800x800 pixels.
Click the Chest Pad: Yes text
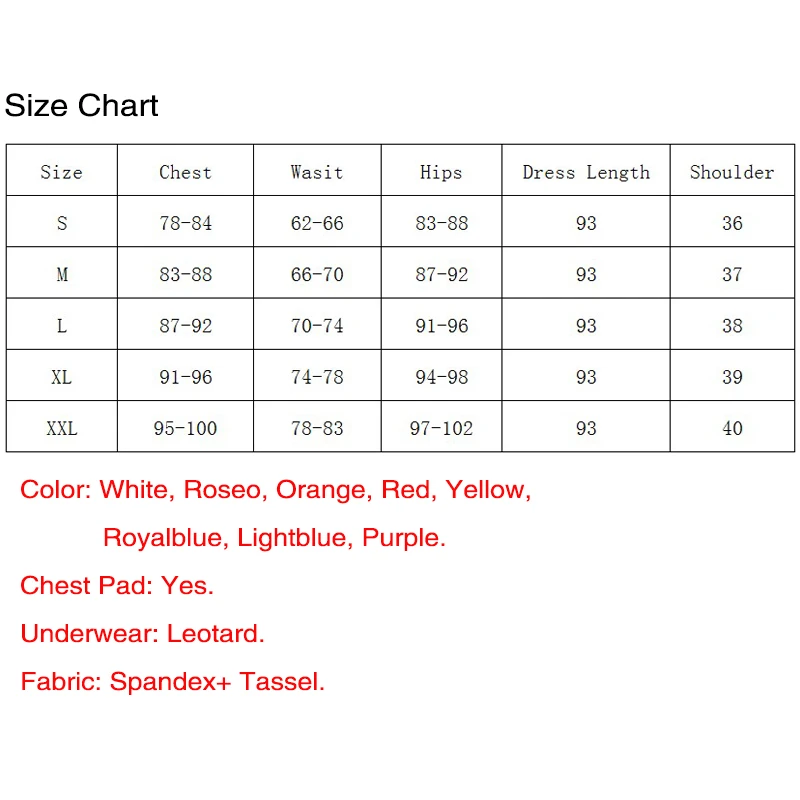coord(117,586)
